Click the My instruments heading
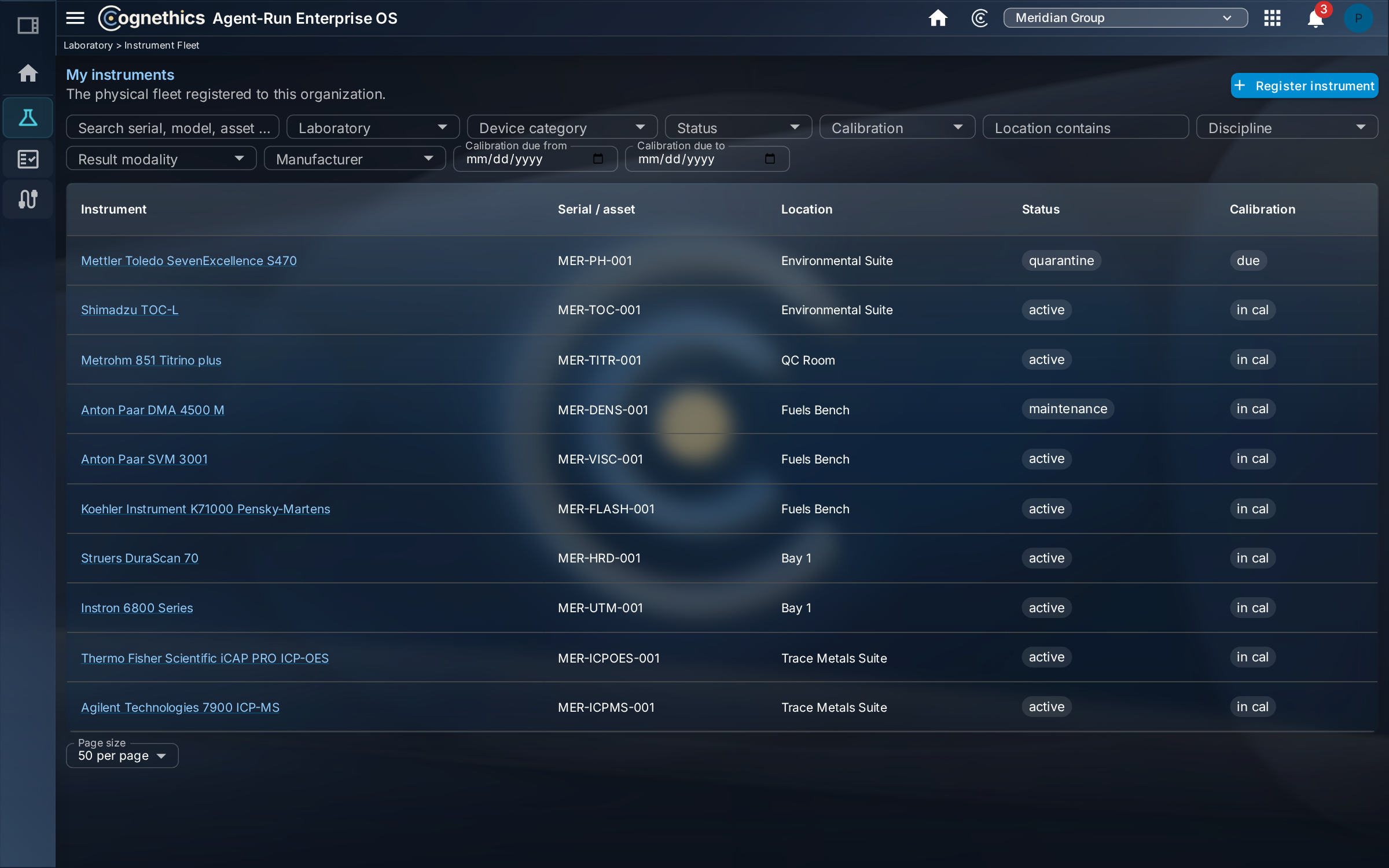Viewport: 1389px width, 868px height. [120, 75]
